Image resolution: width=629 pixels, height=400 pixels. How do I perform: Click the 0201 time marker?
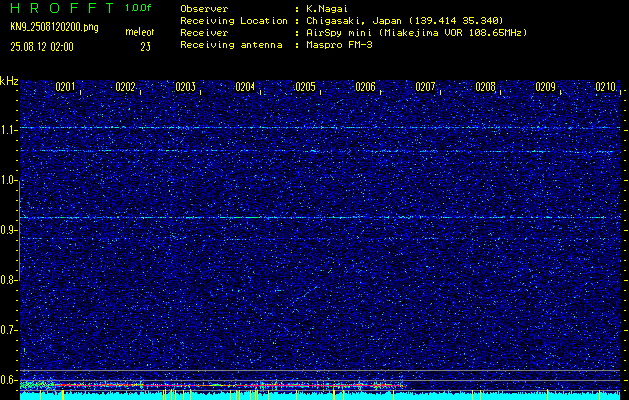(65, 87)
